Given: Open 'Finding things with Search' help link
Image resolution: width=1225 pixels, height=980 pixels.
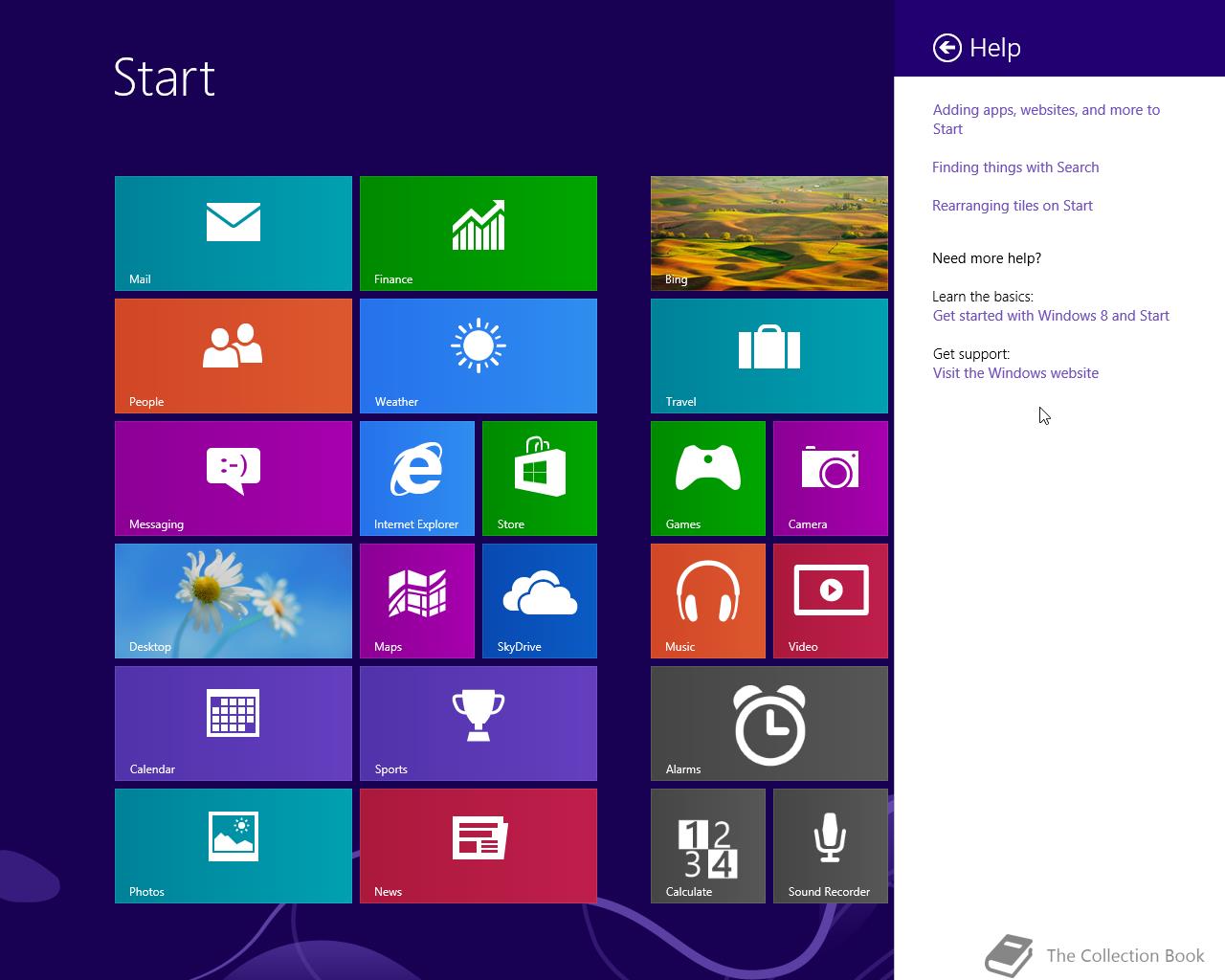Looking at the screenshot, I should (1015, 167).
